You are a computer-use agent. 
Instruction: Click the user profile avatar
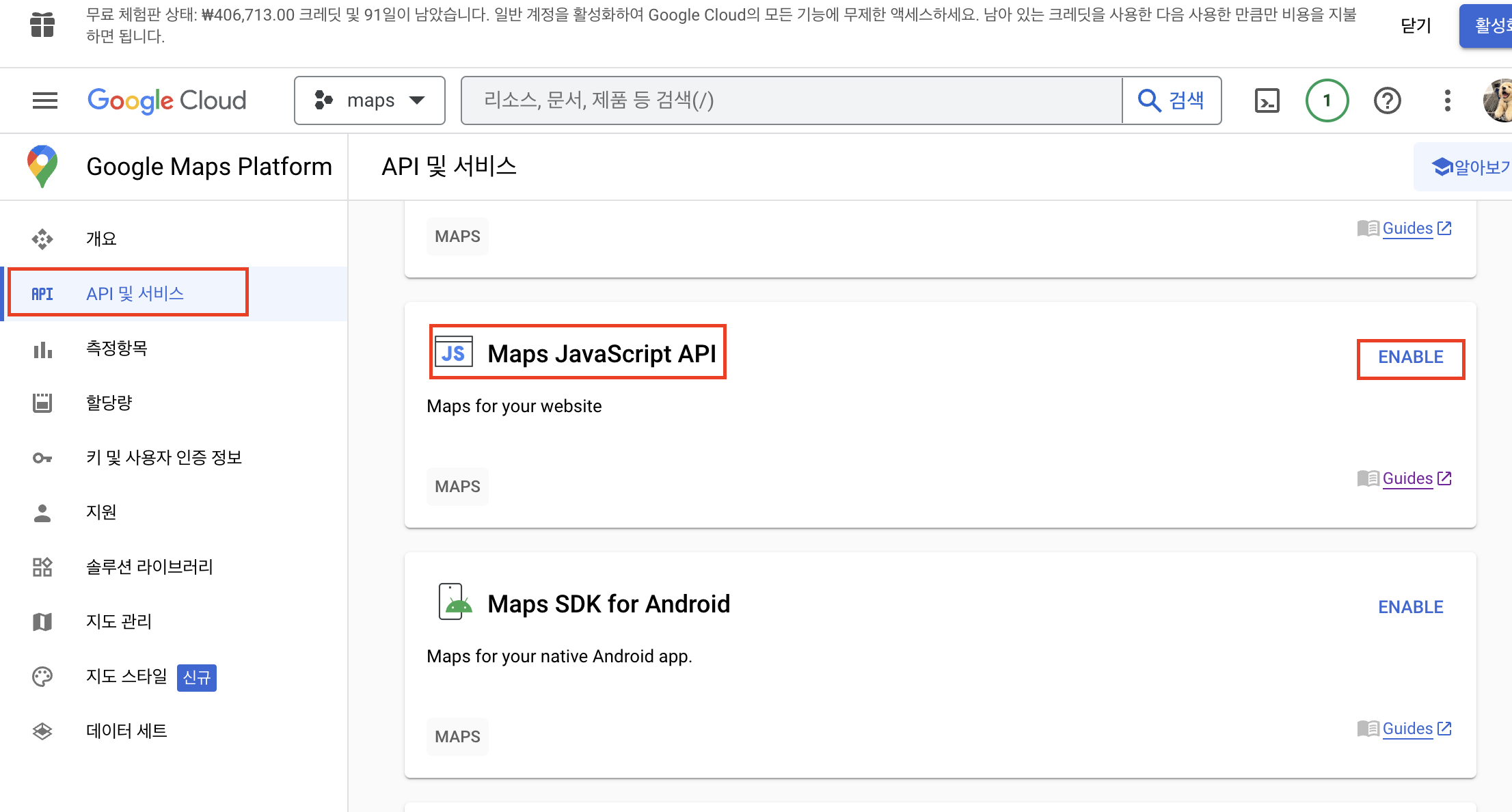[x=1498, y=100]
